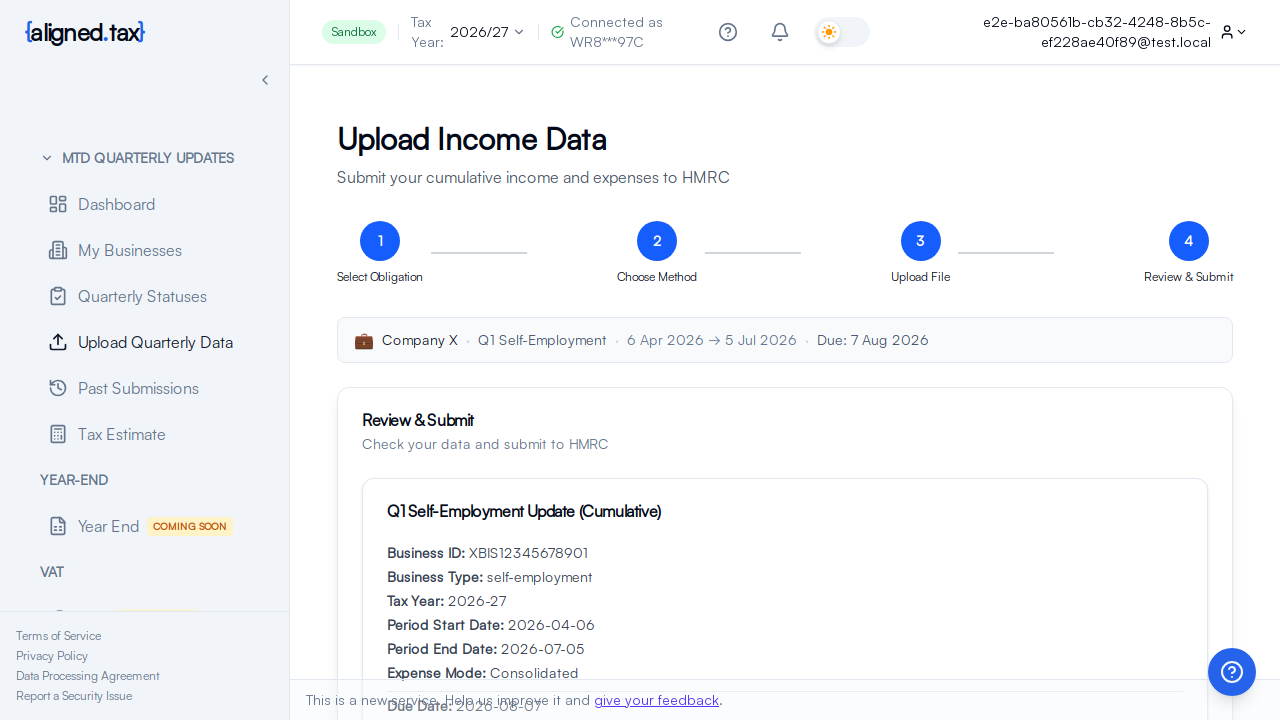
Task: Click the aligned.tax logo
Action: [x=85, y=32]
